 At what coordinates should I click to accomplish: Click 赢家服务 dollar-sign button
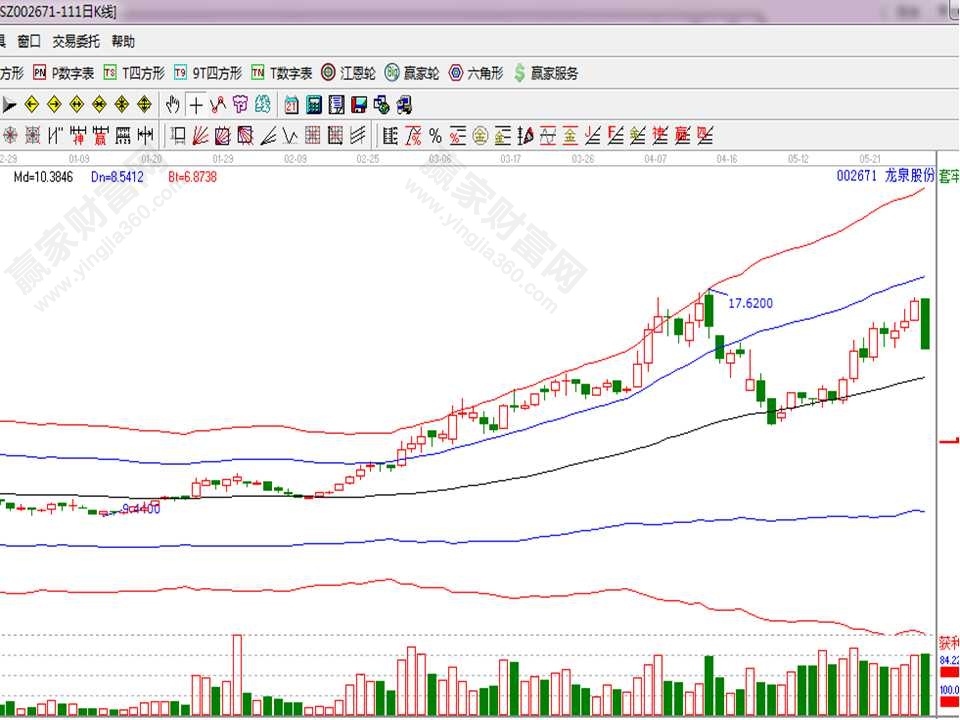tap(546, 73)
